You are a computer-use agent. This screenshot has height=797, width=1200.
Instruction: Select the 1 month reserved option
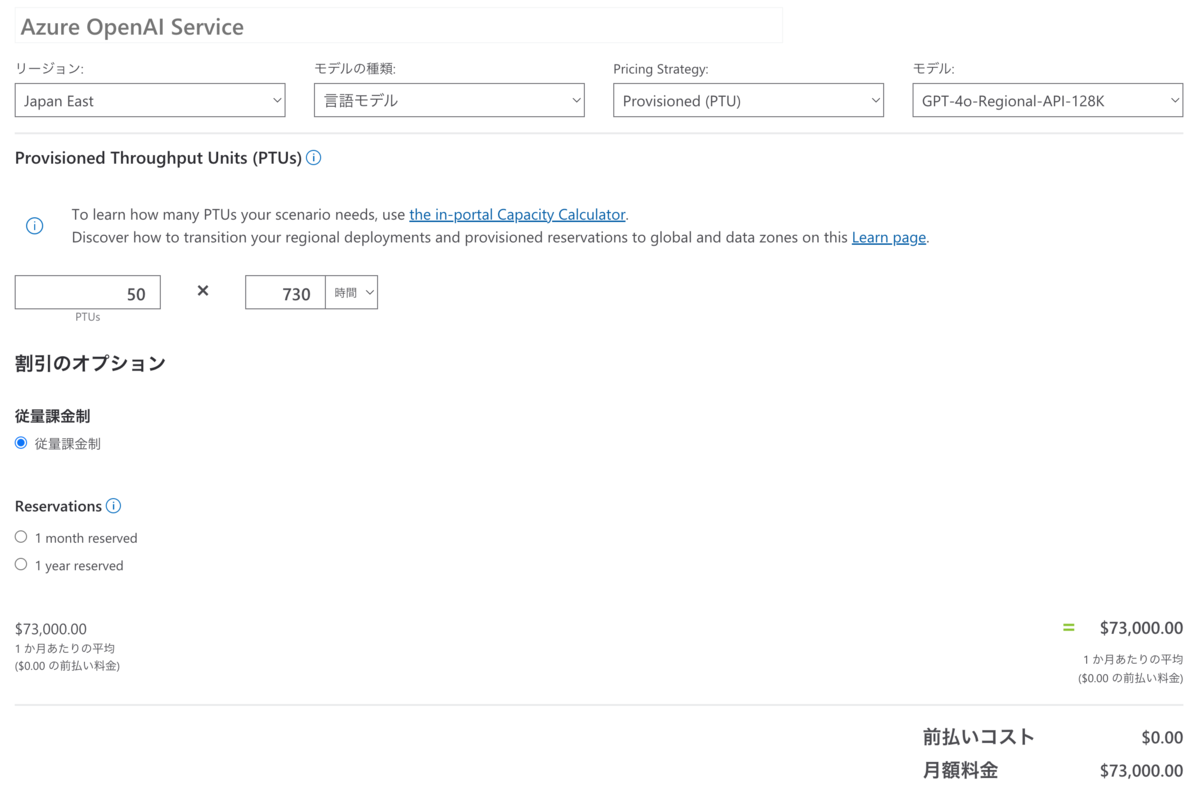(x=21, y=537)
